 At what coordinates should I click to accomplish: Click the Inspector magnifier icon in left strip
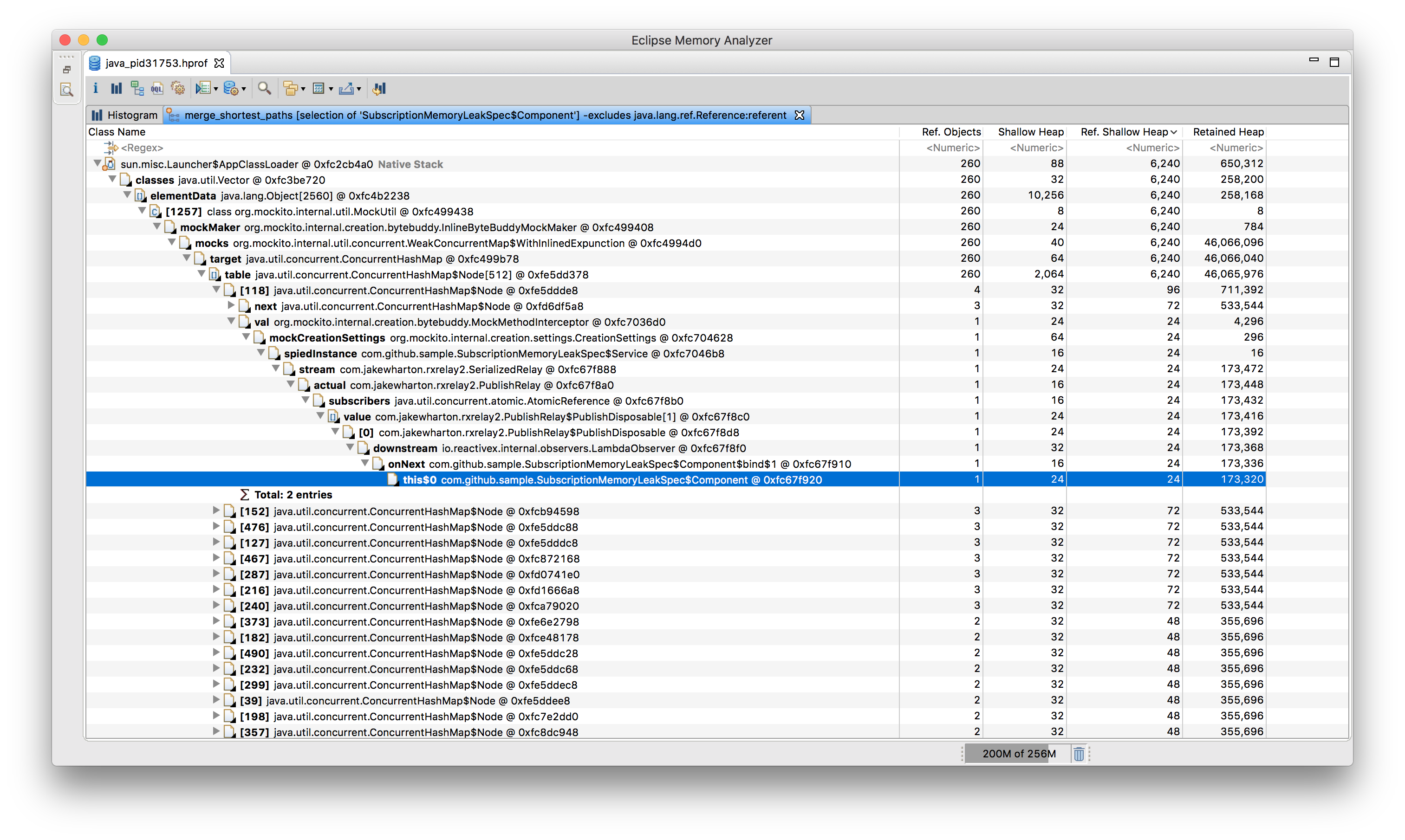[67, 90]
